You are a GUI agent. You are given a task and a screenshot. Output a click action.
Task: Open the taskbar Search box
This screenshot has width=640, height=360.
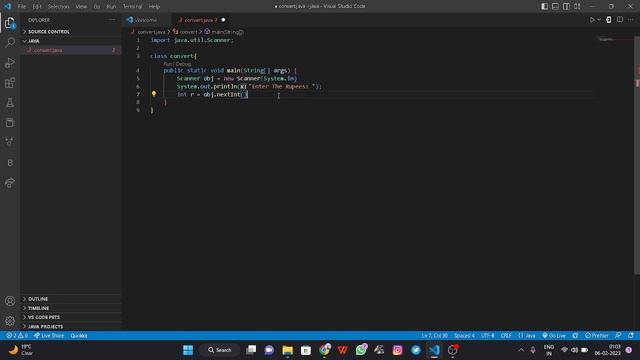coord(220,350)
